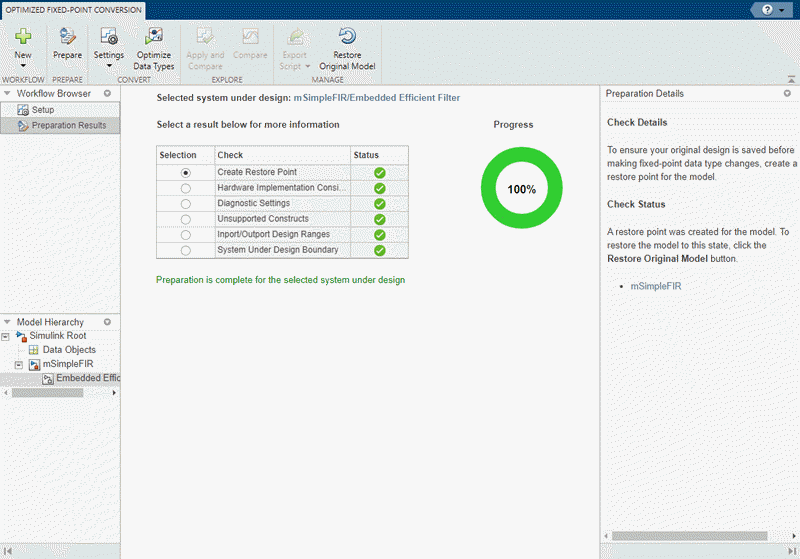Select the Unsupported Constructs radio button
Image resolution: width=800 pixels, height=559 pixels.
coord(186,219)
